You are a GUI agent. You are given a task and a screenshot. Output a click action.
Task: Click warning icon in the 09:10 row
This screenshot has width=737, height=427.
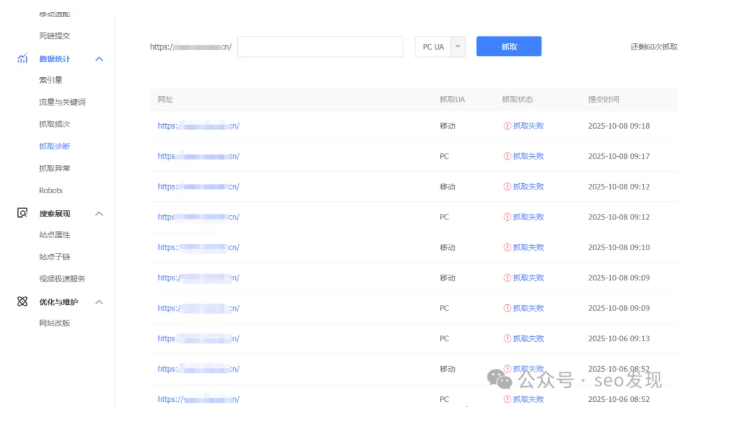click(x=507, y=247)
